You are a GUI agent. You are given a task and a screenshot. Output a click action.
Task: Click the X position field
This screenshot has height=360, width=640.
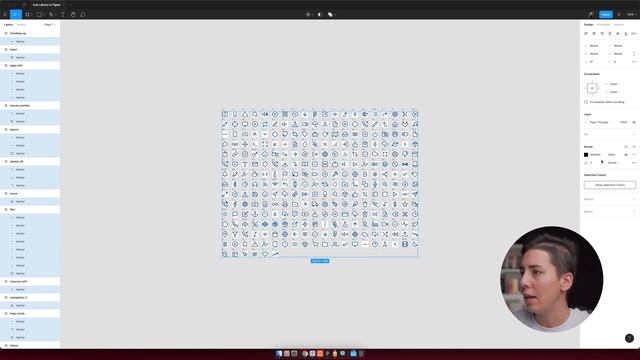pos(593,46)
